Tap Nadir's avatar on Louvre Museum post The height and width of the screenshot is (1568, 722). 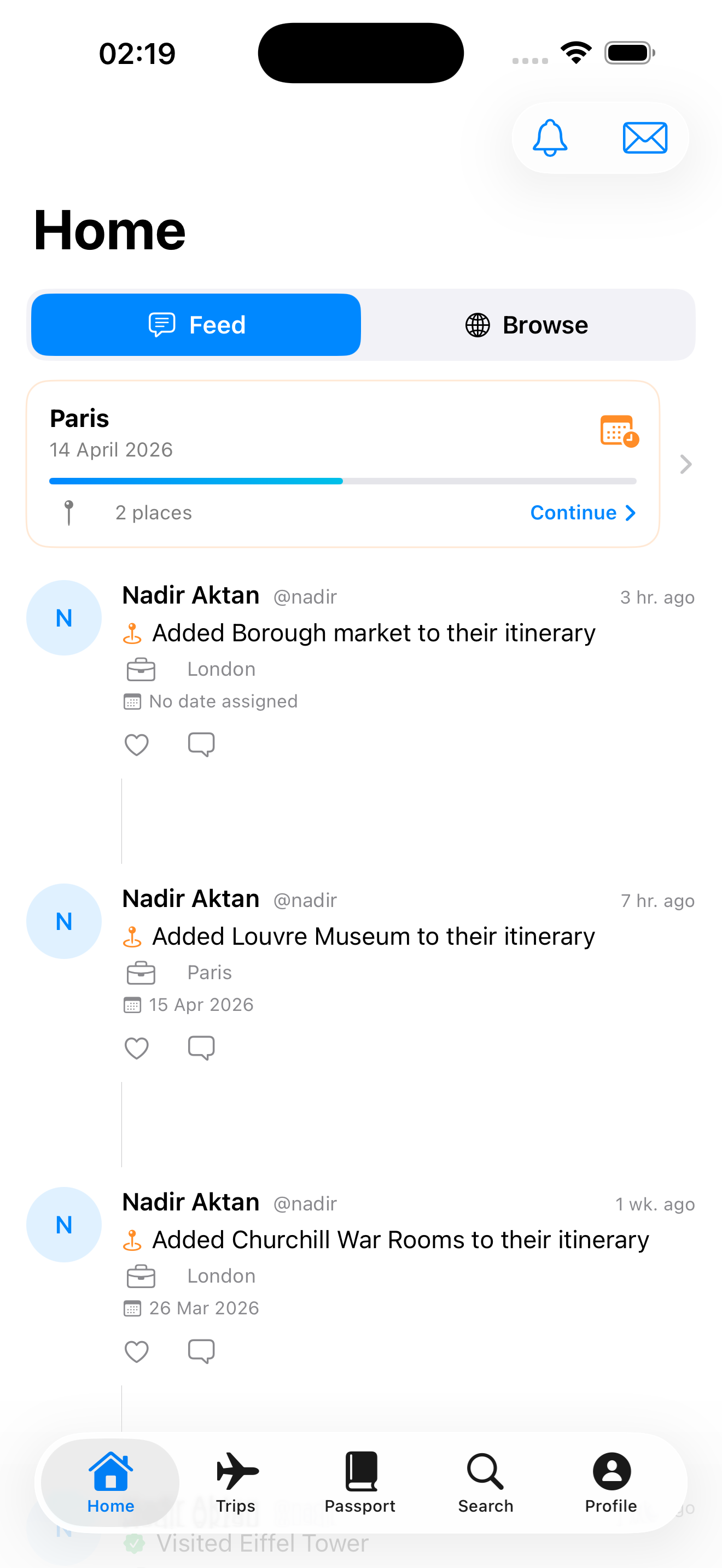[x=64, y=921]
